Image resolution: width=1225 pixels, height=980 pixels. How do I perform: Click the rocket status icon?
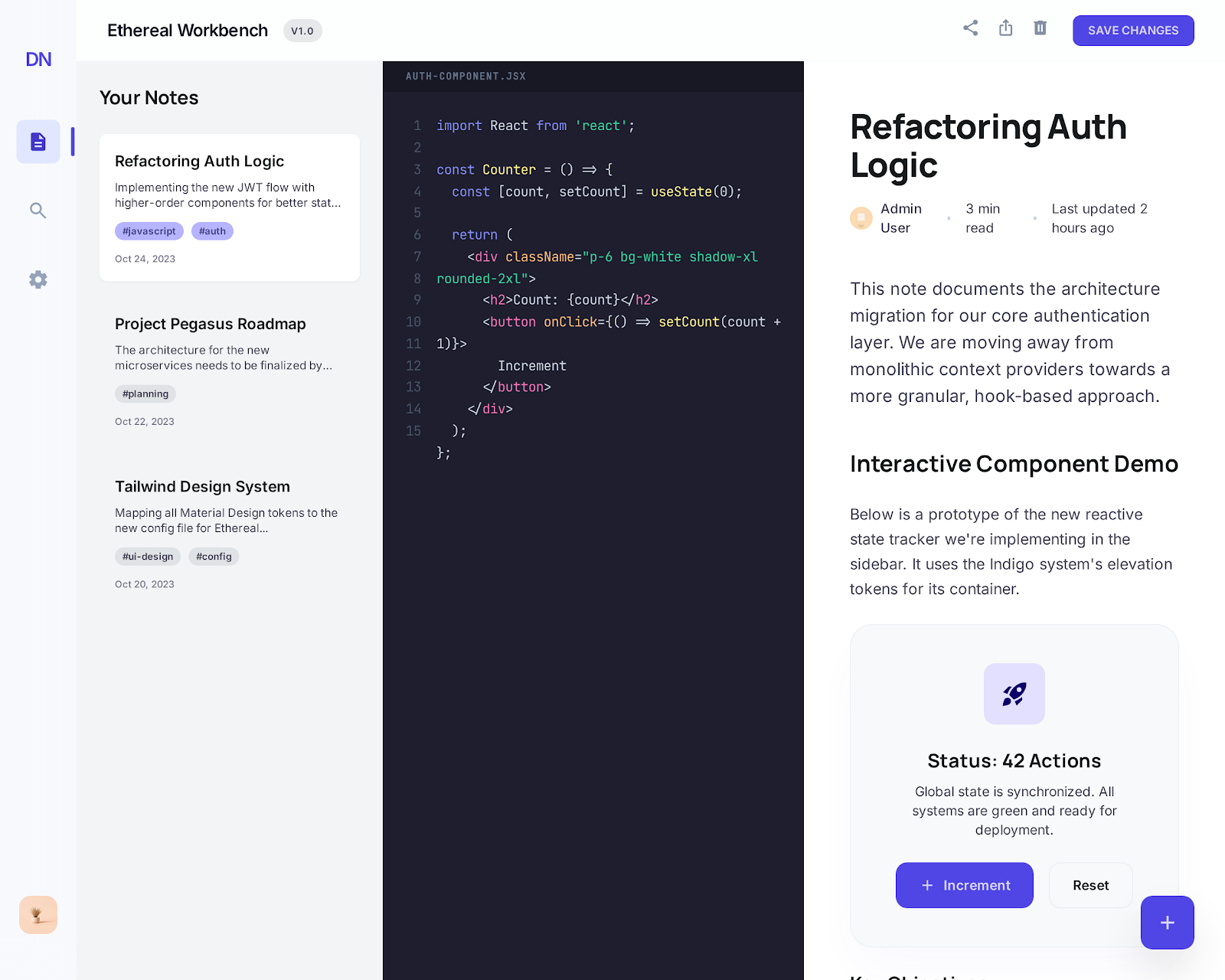coord(1014,694)
